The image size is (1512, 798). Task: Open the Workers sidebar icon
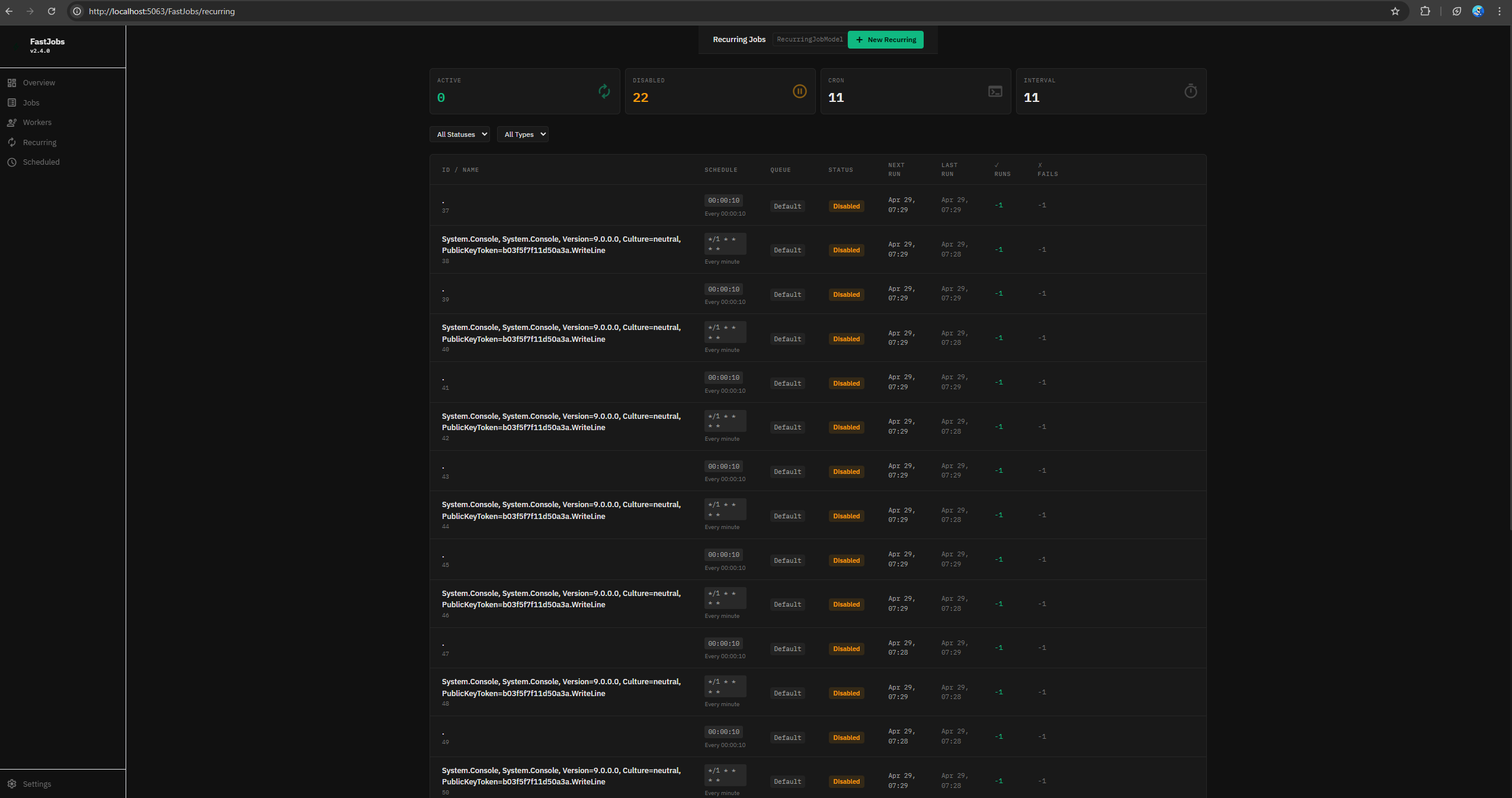click(x=12, y=123)
